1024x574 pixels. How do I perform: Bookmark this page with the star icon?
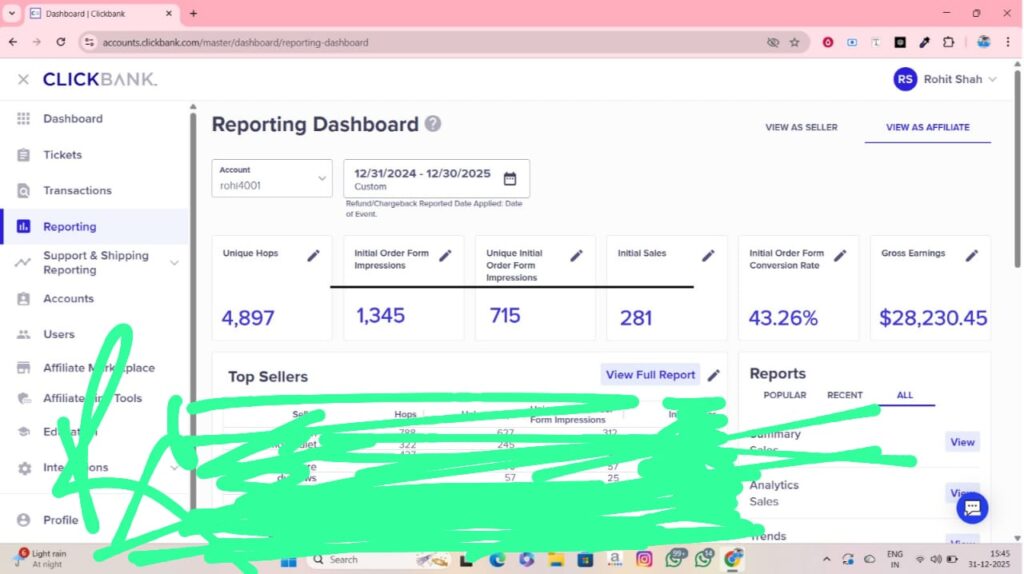click(x=794, y=43)
